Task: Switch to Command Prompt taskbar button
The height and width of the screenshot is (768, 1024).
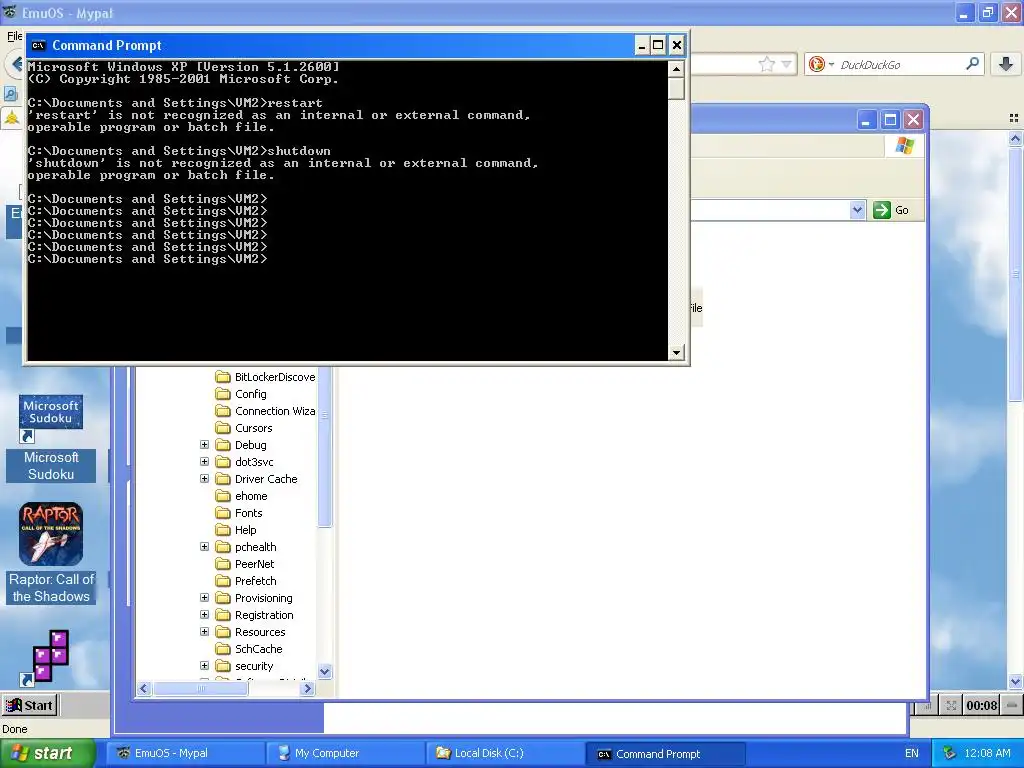Action: (x=666, y=753)
